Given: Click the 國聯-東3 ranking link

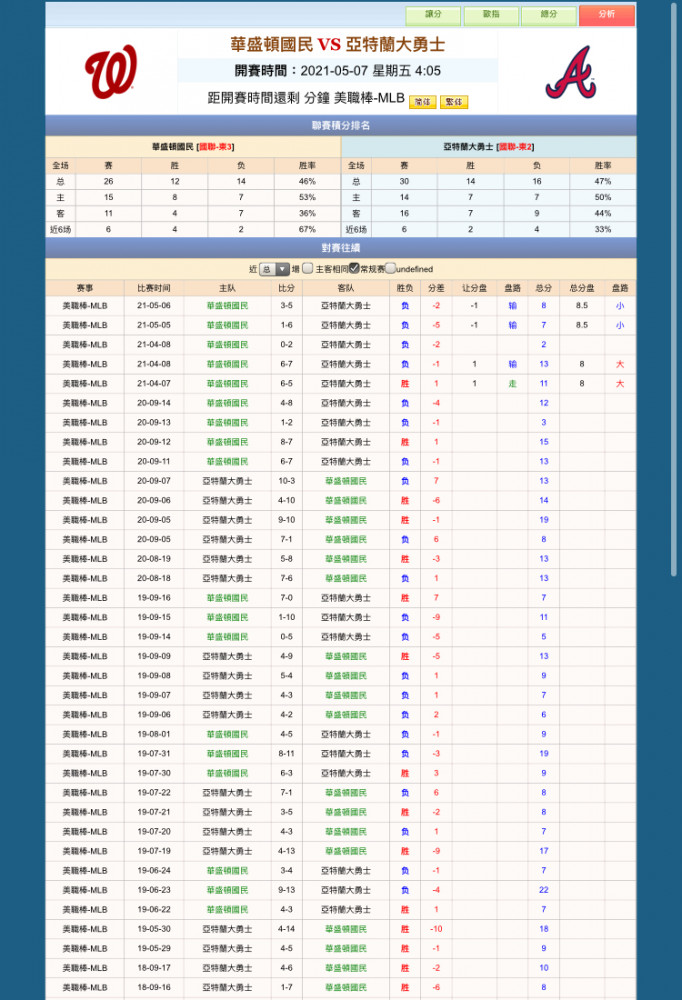Looking at the screenshot, I should [x=216, y=147].
